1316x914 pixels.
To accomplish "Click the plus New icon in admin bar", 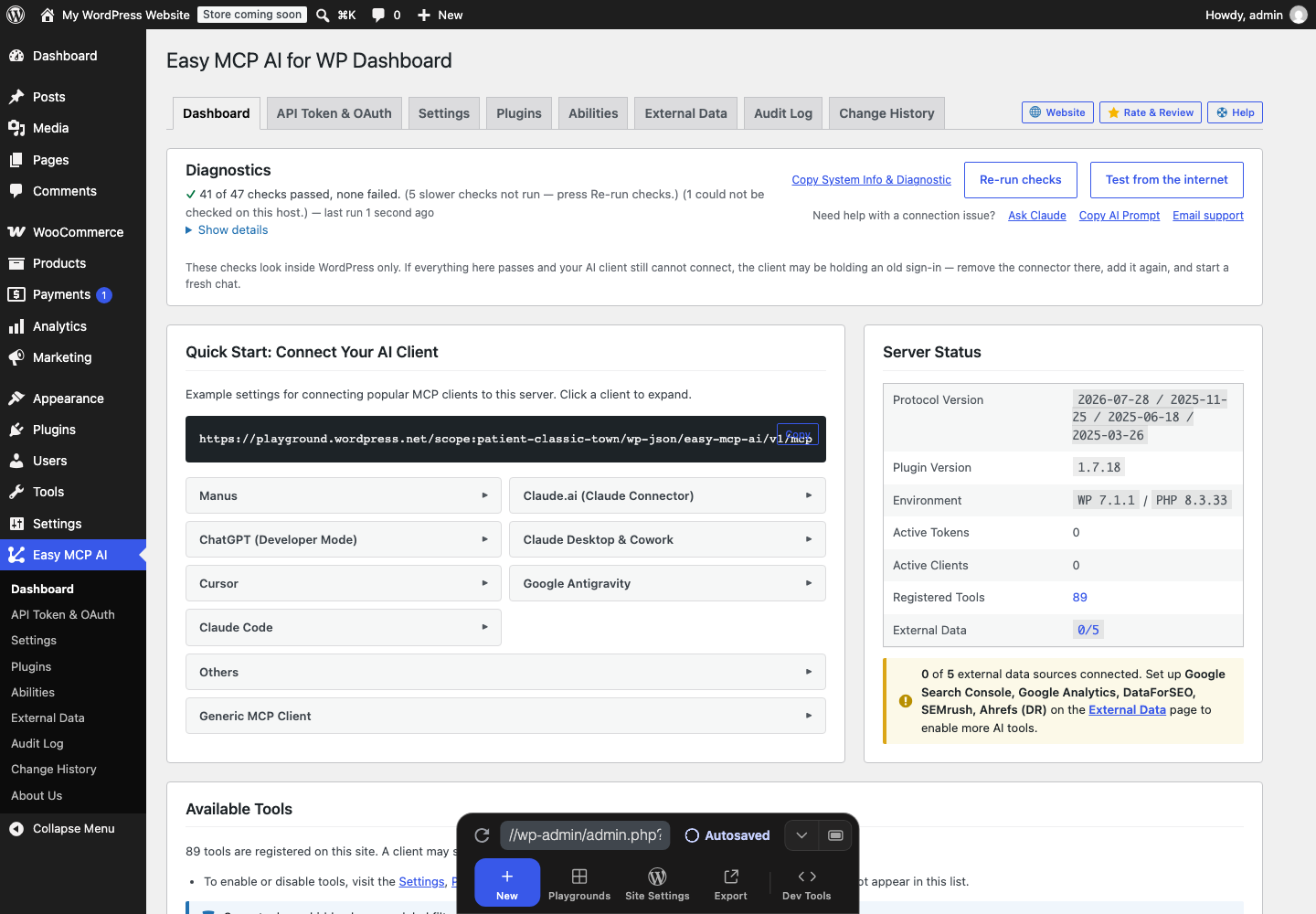I will (x=424, y=15).
